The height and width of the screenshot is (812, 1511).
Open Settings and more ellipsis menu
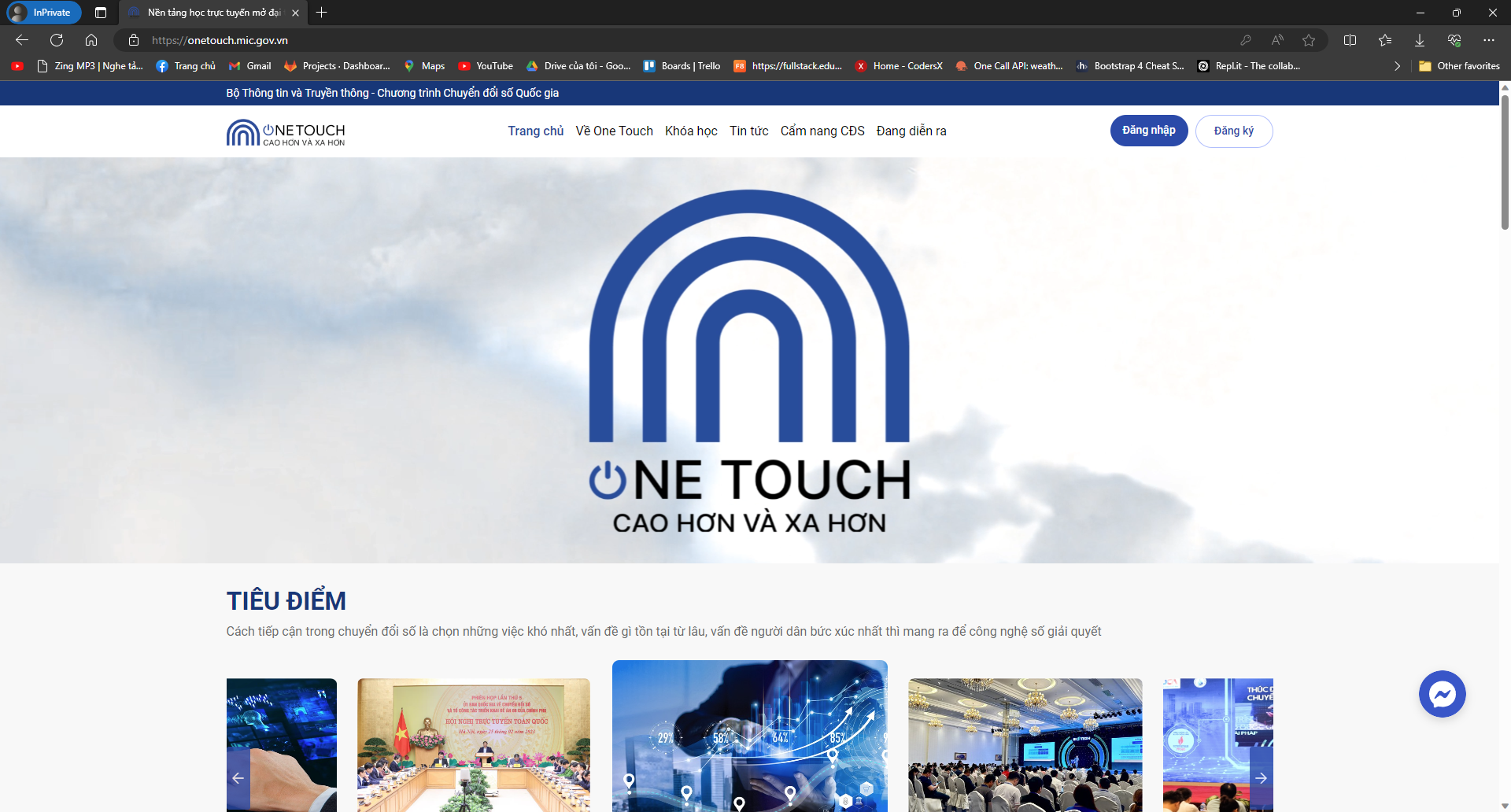1488,40
